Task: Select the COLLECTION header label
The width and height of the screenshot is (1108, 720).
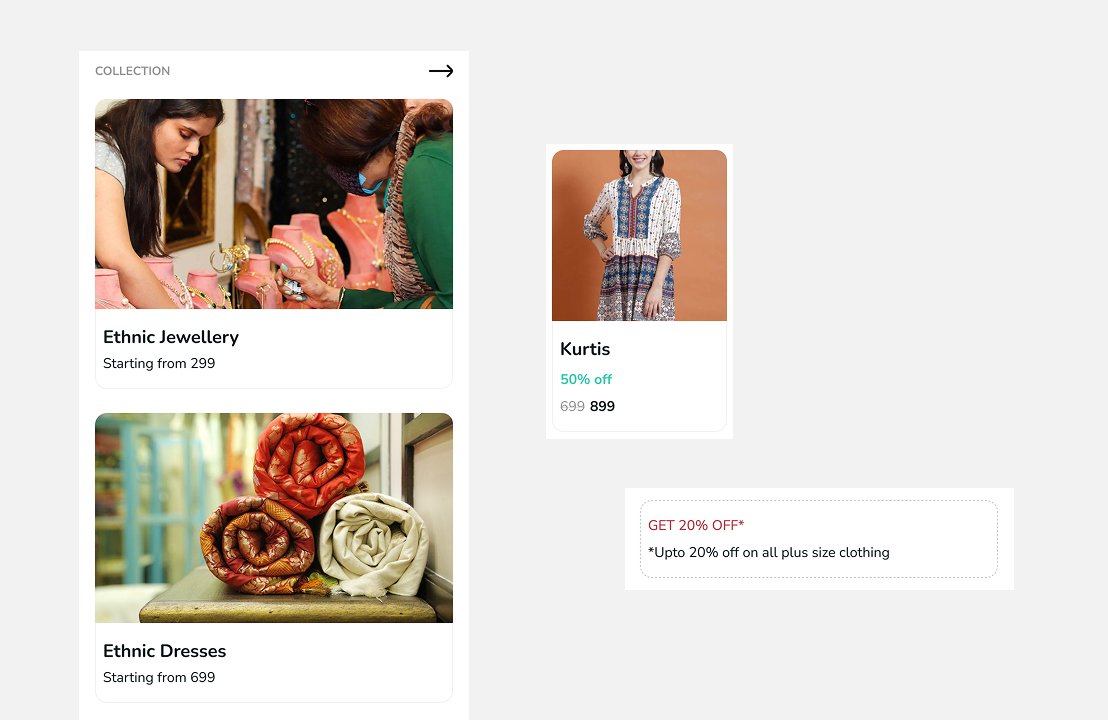Action: pyautogui.click(x=132, y=71)
